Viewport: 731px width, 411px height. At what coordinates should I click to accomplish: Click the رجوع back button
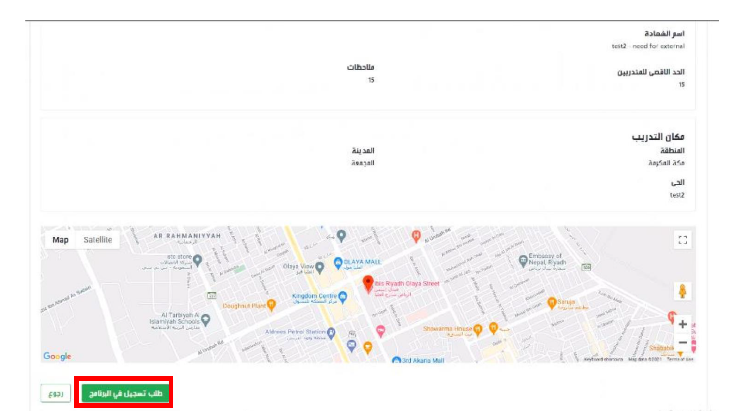coord(55,393)
